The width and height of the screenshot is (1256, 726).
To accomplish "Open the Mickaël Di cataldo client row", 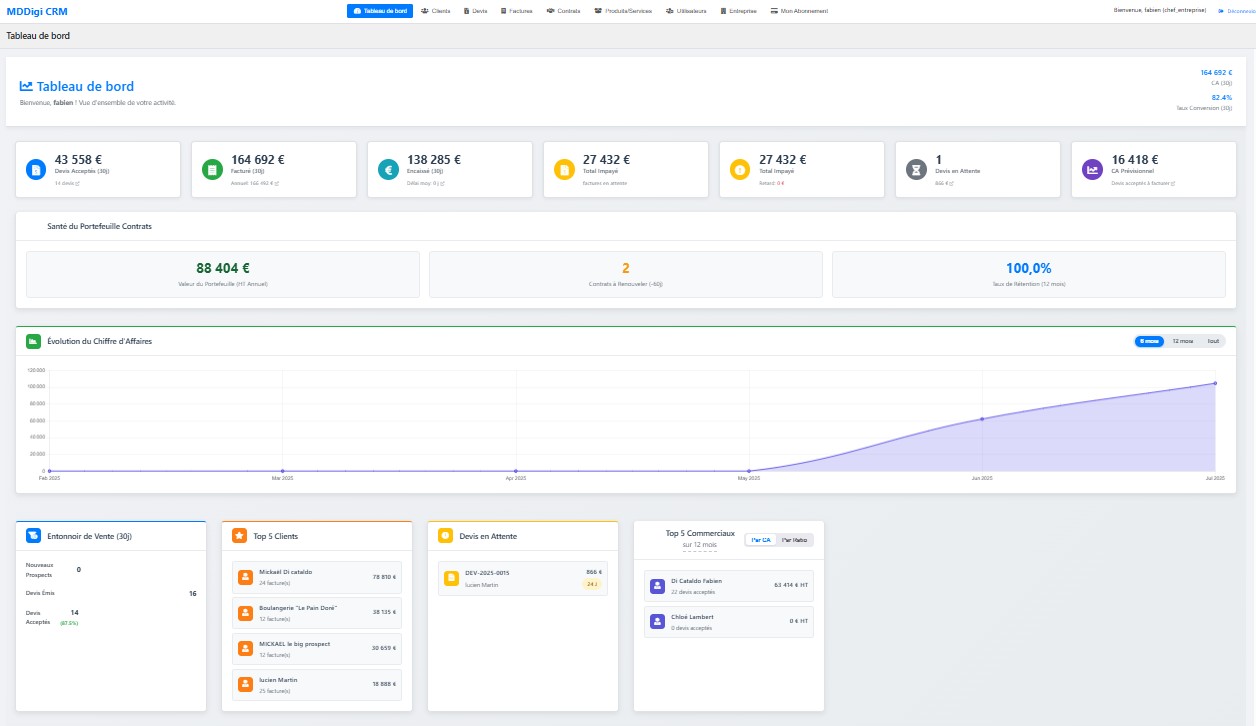I will pos(317,577).
